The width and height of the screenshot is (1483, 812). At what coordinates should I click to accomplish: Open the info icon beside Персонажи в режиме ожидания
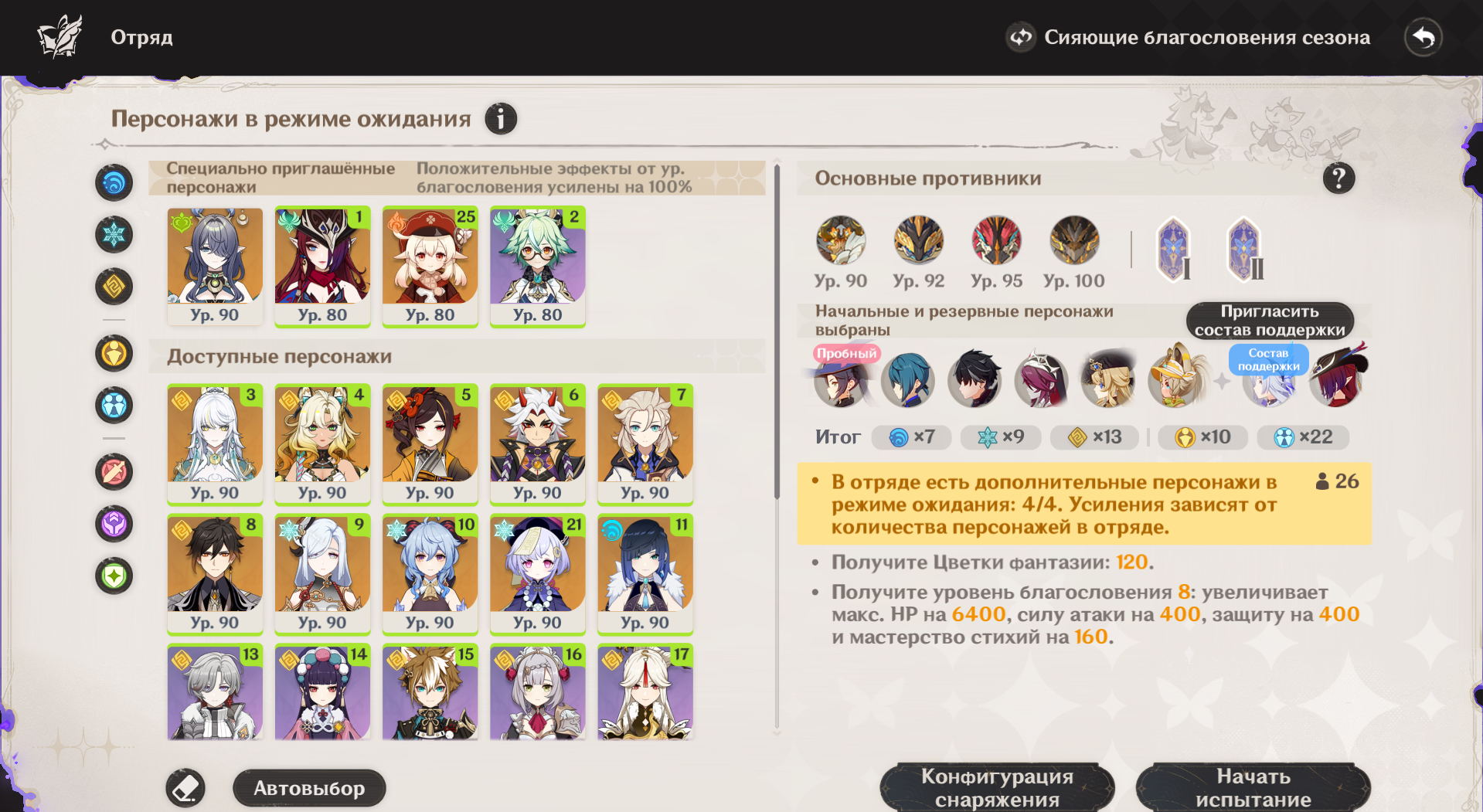tap(501, 119)
